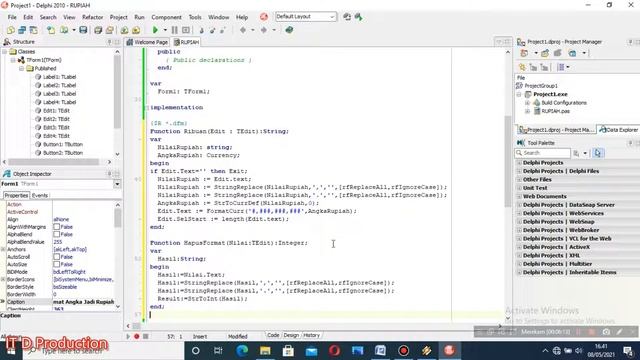
Task: Collapse the Published folder in Structure
Action: click(21, 69)
